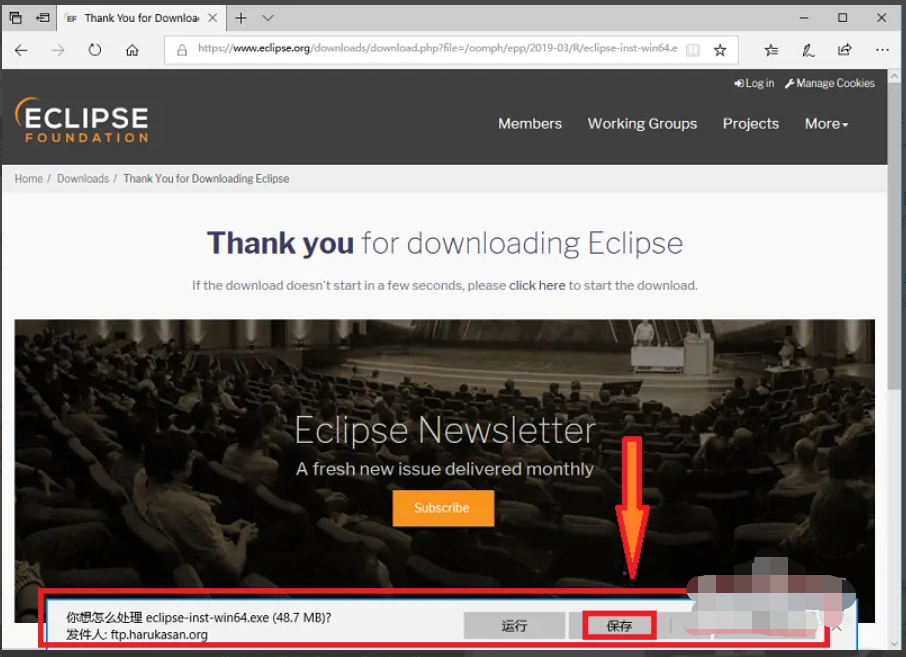Add page to favorites with star icon
Viewport: 906px width, 657px height.
720,50
